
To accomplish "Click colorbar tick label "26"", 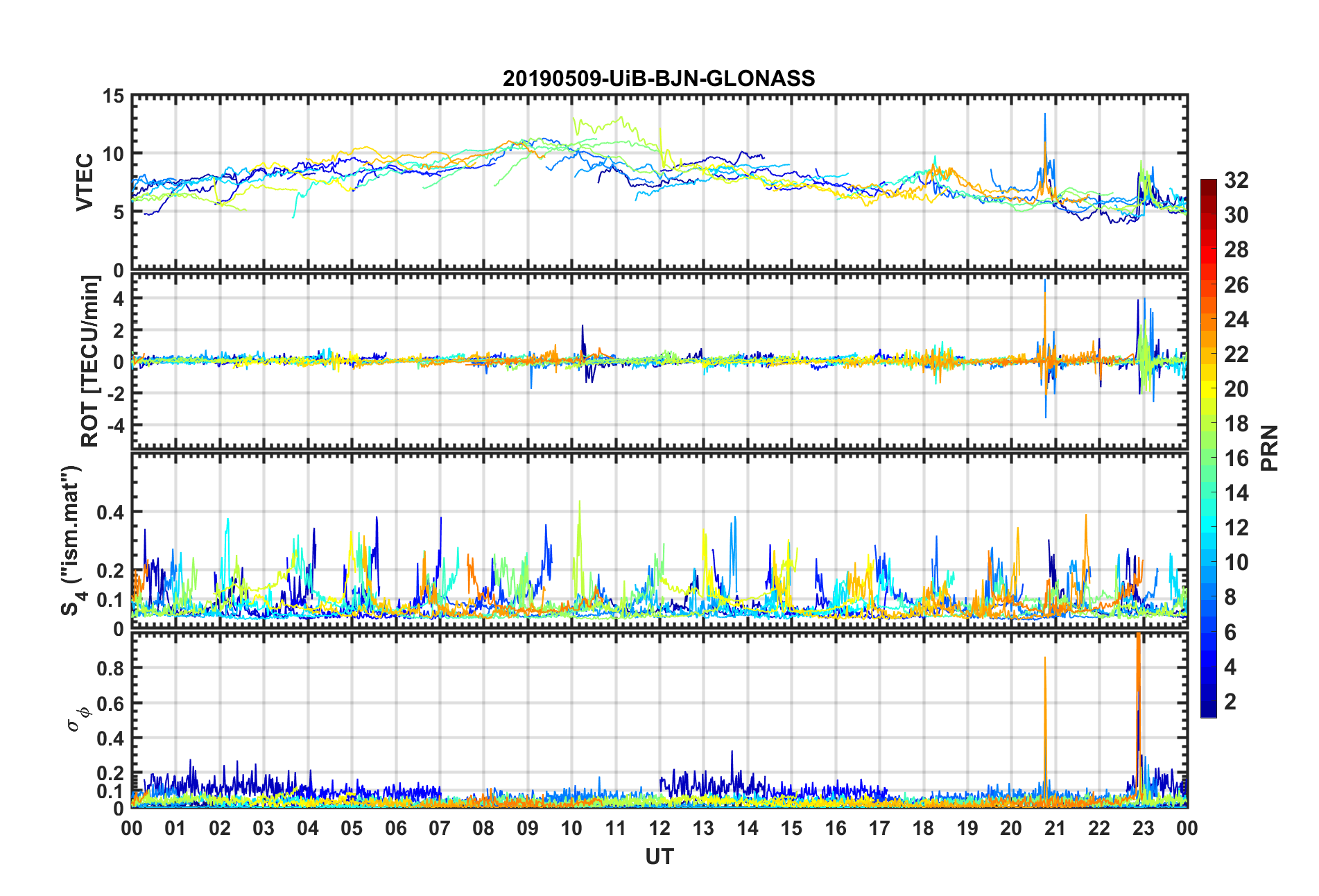I will 1236,284.
